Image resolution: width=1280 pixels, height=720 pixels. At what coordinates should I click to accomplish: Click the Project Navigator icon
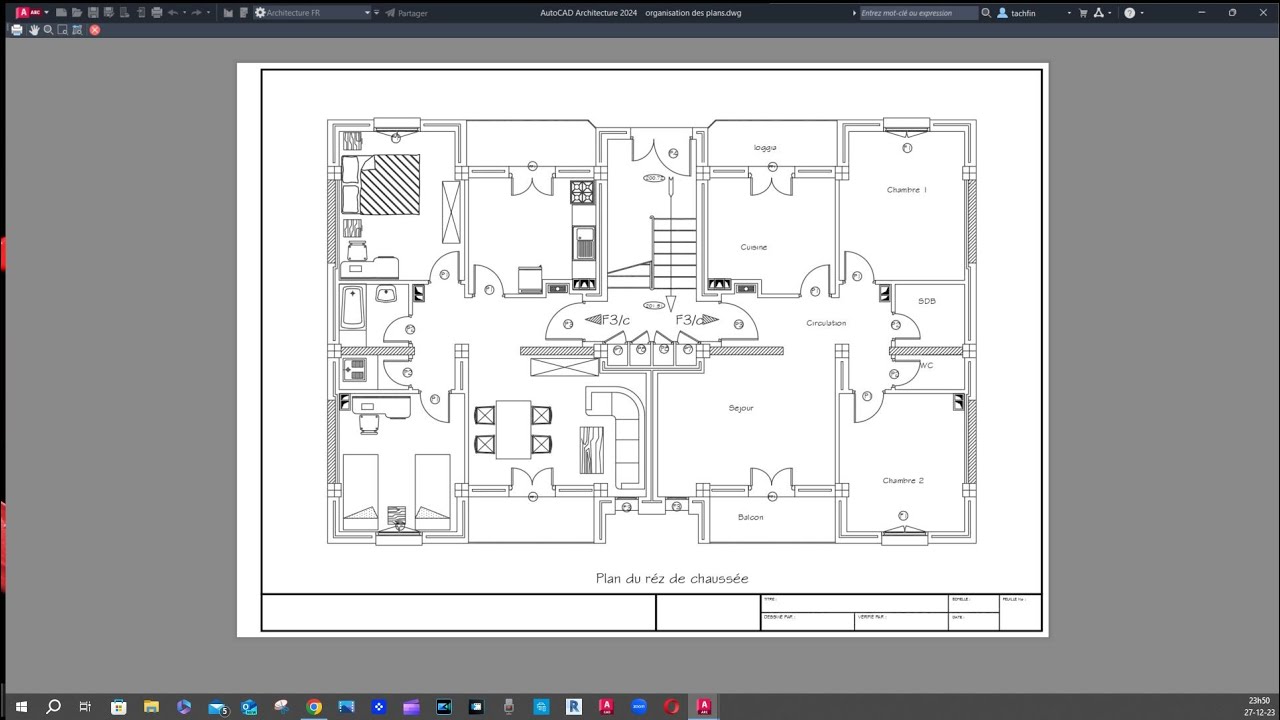pos(228,12)
